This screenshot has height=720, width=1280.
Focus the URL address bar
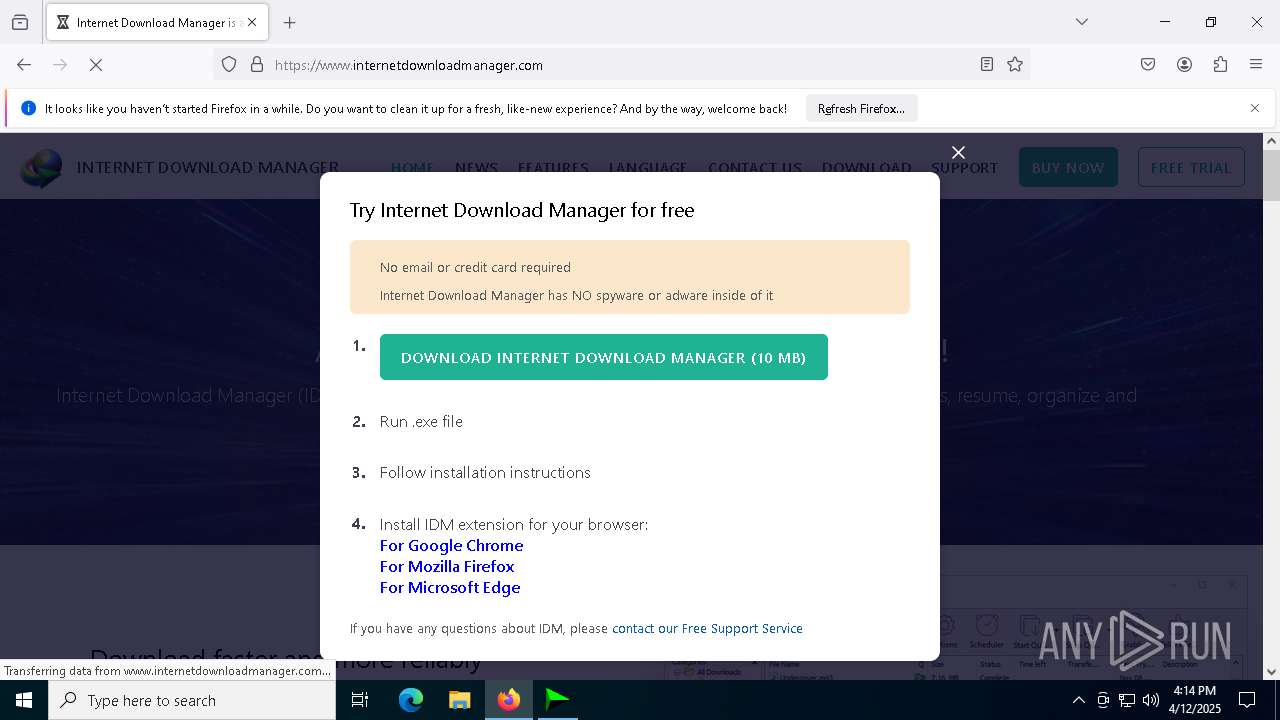(x=620, y=65)
